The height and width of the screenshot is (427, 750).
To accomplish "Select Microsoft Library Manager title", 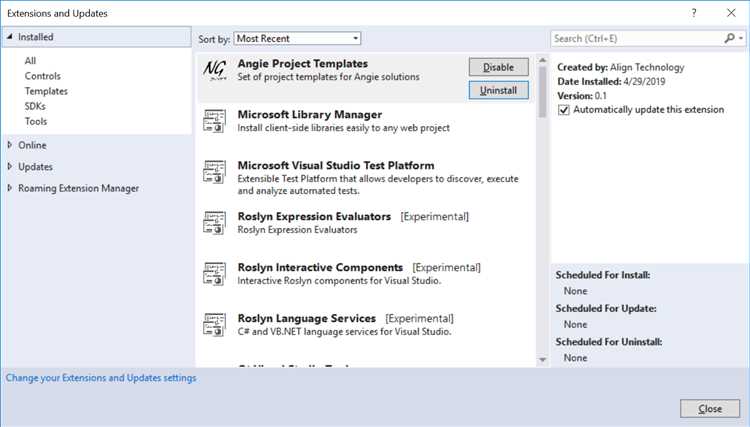I will click(310, 115).
